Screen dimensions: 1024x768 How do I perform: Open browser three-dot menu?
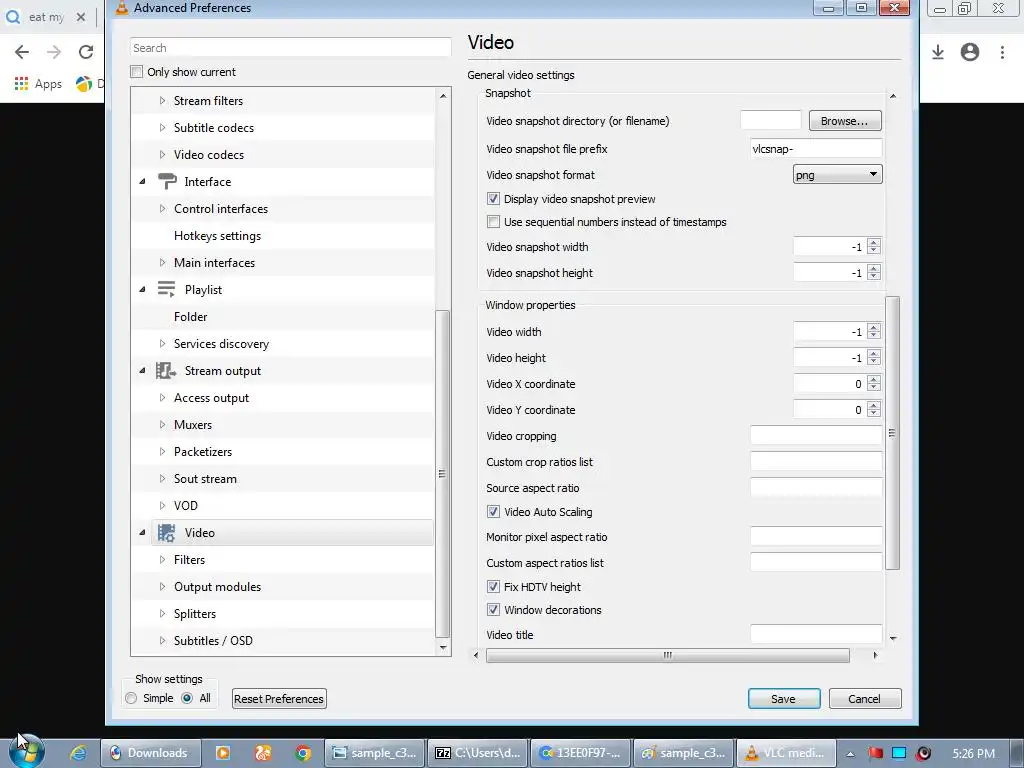pos(1002,52)
